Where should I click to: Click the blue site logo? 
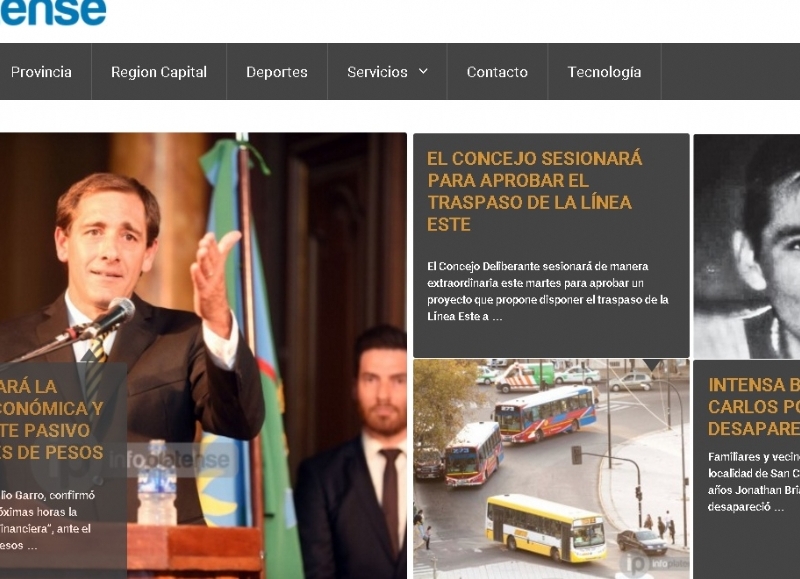pyautogui.click(x=53, y=12)
